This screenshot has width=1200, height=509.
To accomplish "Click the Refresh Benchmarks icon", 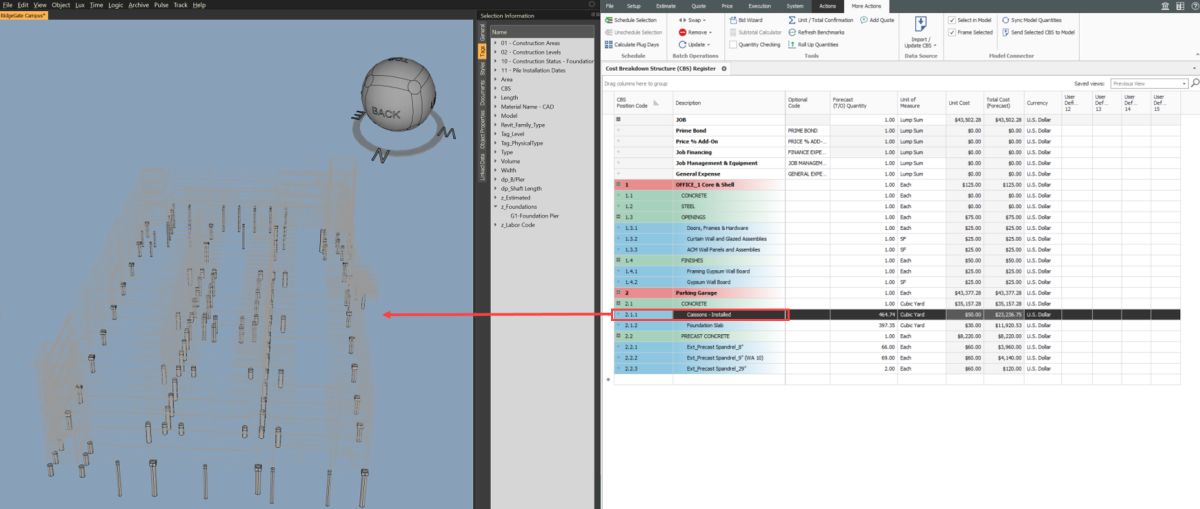I will click(x=792, y=32).
